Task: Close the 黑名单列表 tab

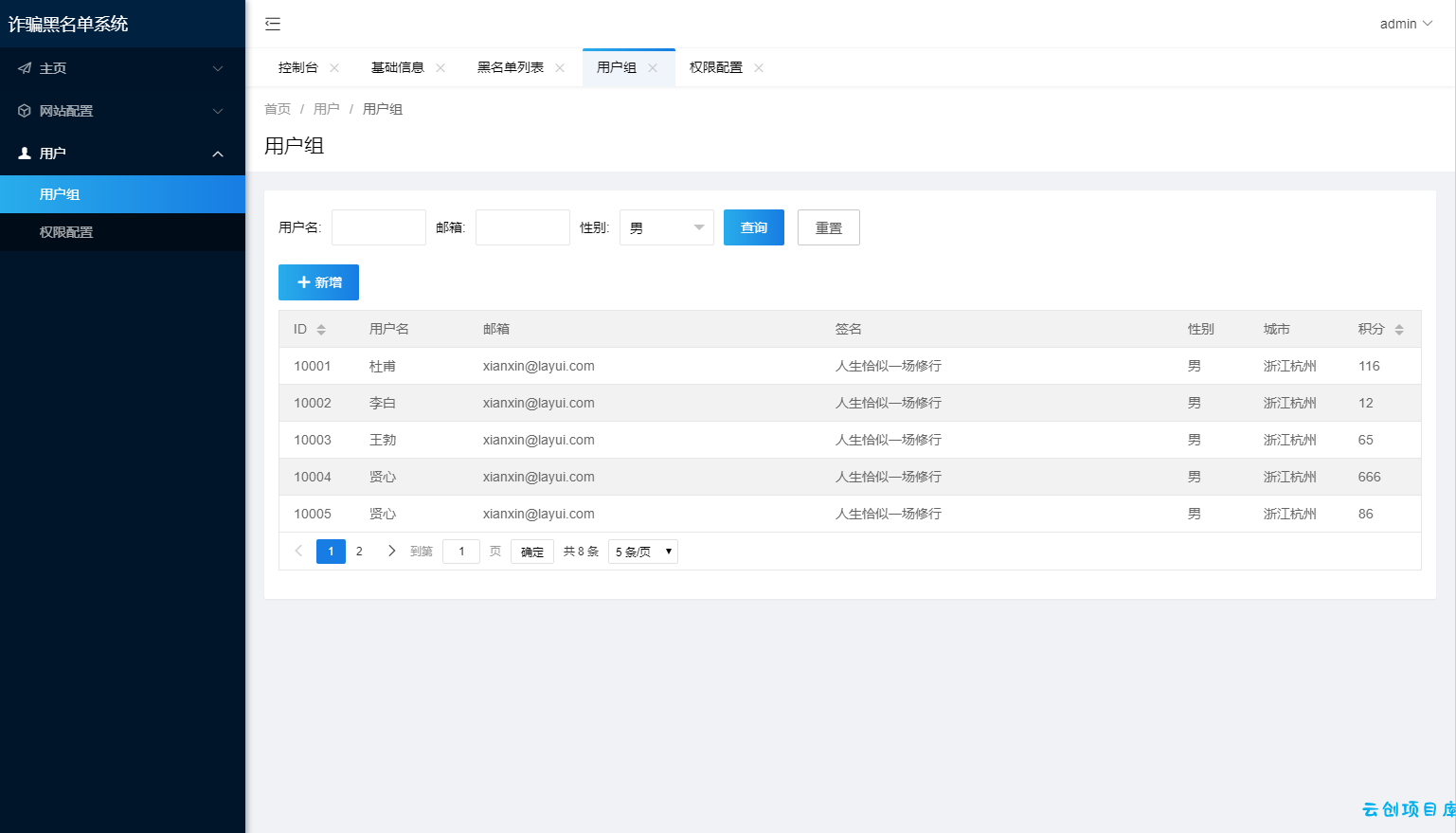Action: (560, 67)
